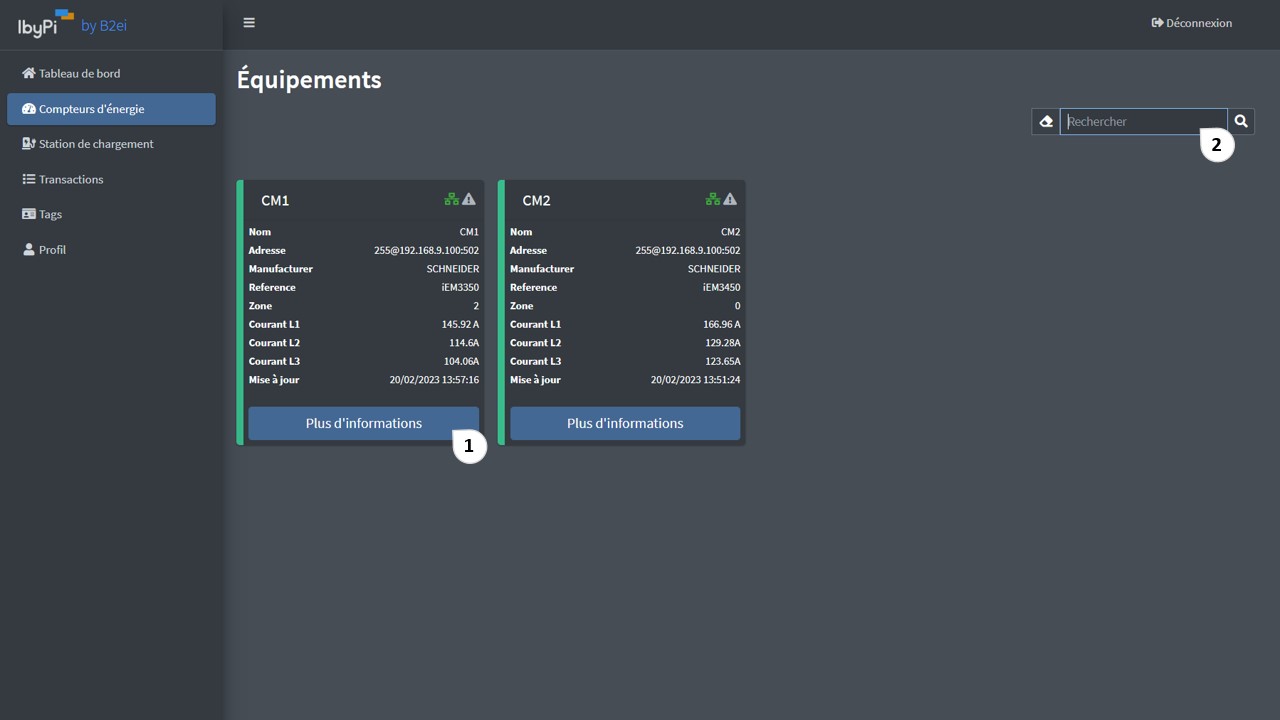Screen dimensions: 1280x720
Task: Toggle the hamburger sidebar menu icon
Action: pos(249,23)
